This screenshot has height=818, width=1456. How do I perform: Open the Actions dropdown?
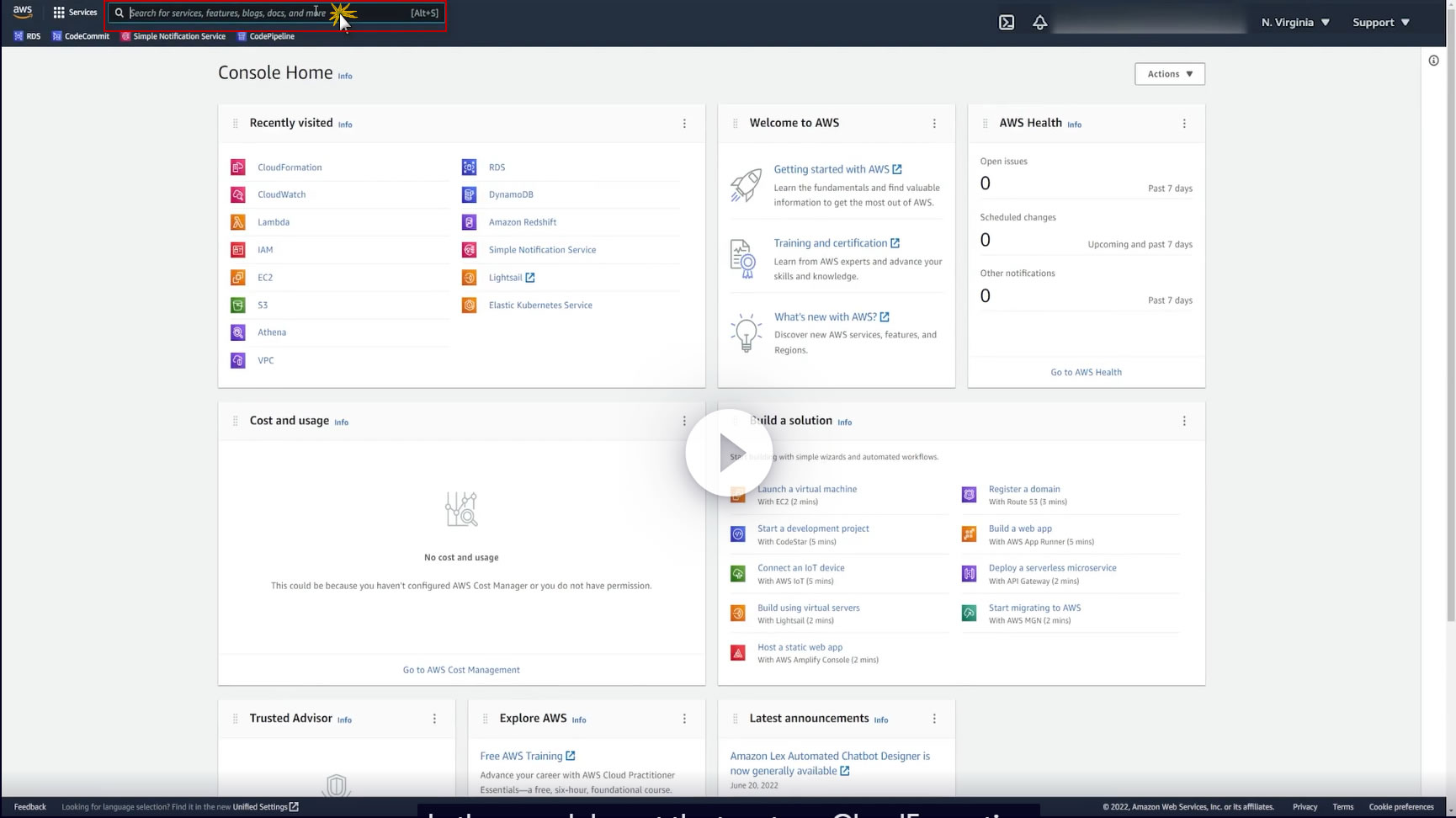1169,74
